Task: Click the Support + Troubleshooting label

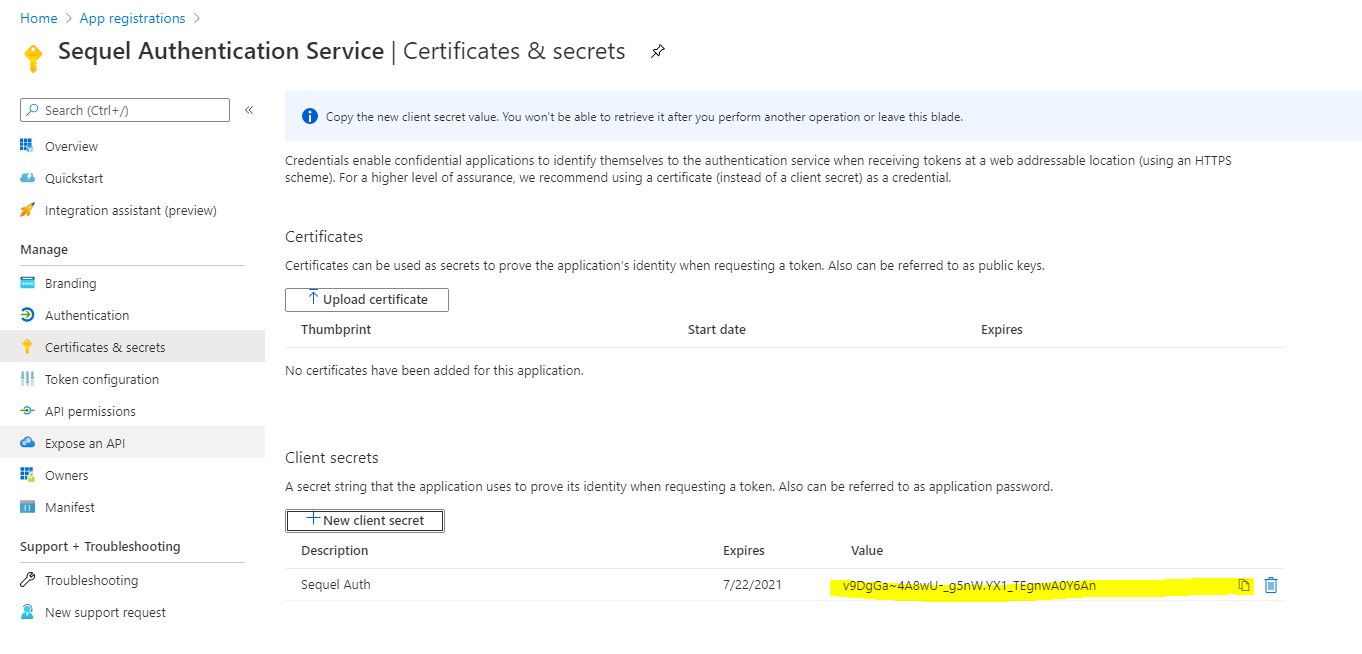Action: point(100,546)
